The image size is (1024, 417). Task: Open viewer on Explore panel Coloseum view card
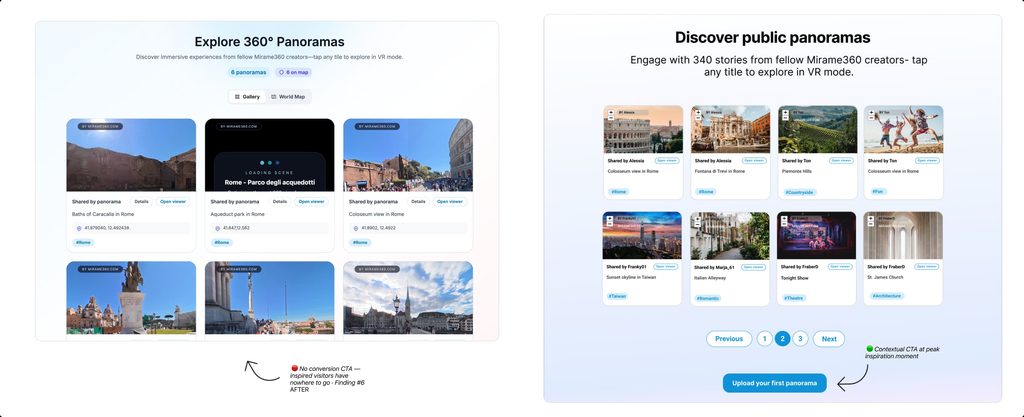(450, 202)
